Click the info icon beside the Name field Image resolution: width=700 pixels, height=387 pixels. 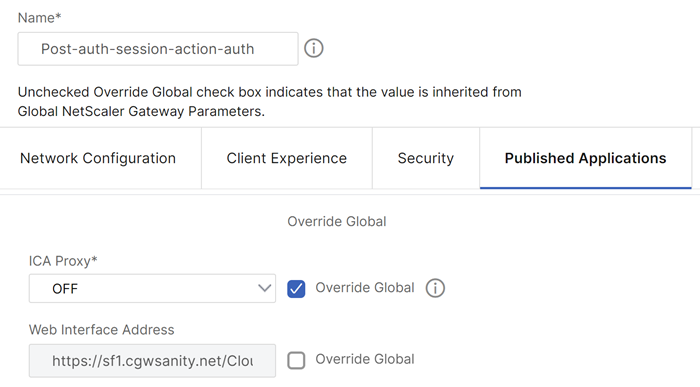[313, 48]
